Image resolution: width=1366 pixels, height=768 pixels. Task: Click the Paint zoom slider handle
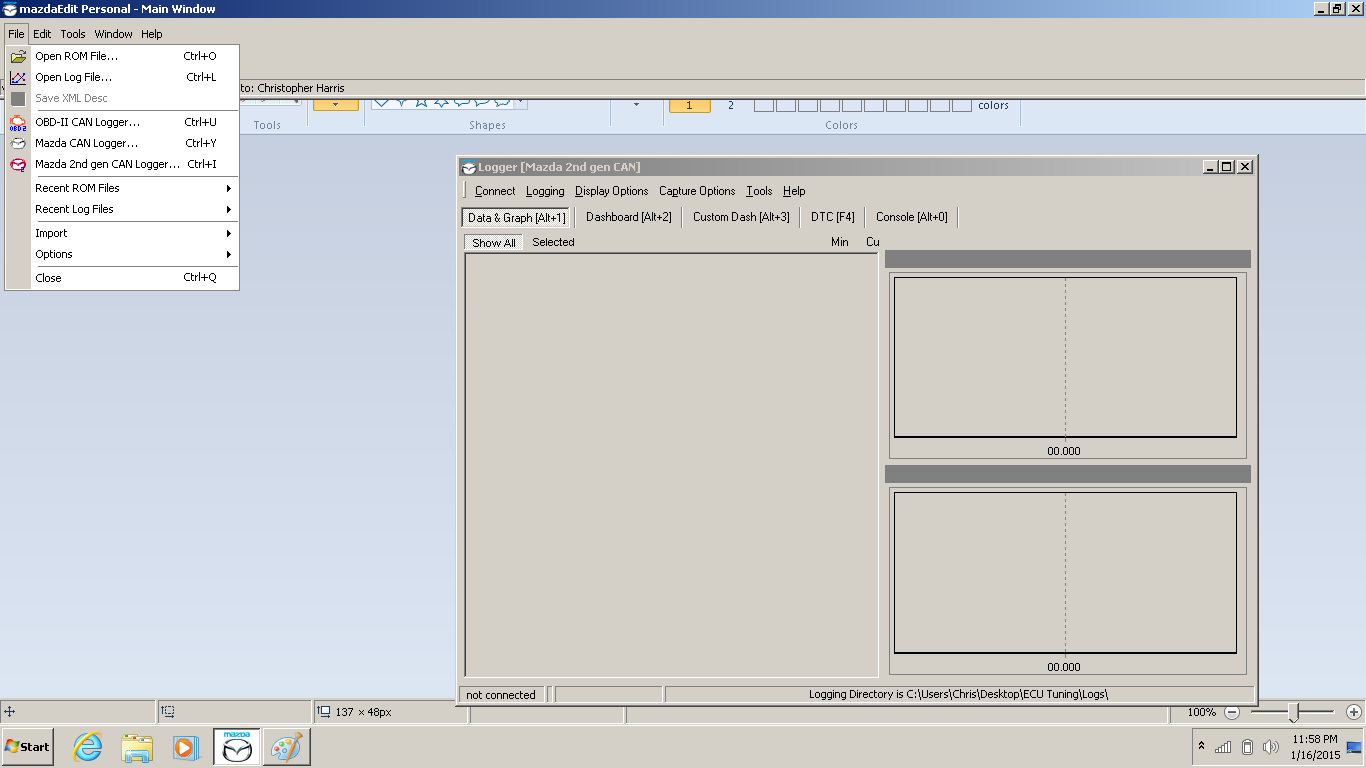[1293, 712]
